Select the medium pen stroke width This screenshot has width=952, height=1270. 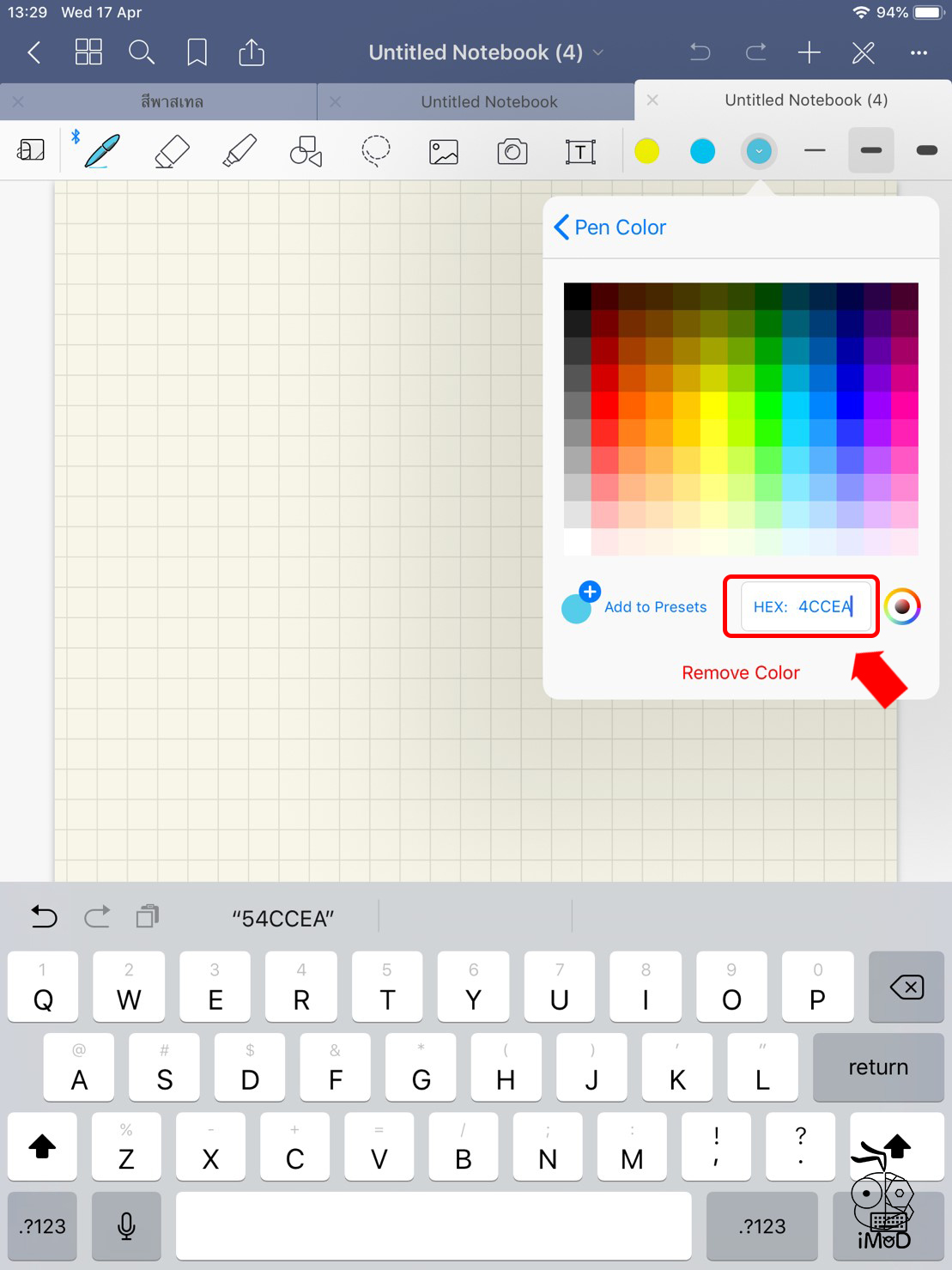pos(870,151)
